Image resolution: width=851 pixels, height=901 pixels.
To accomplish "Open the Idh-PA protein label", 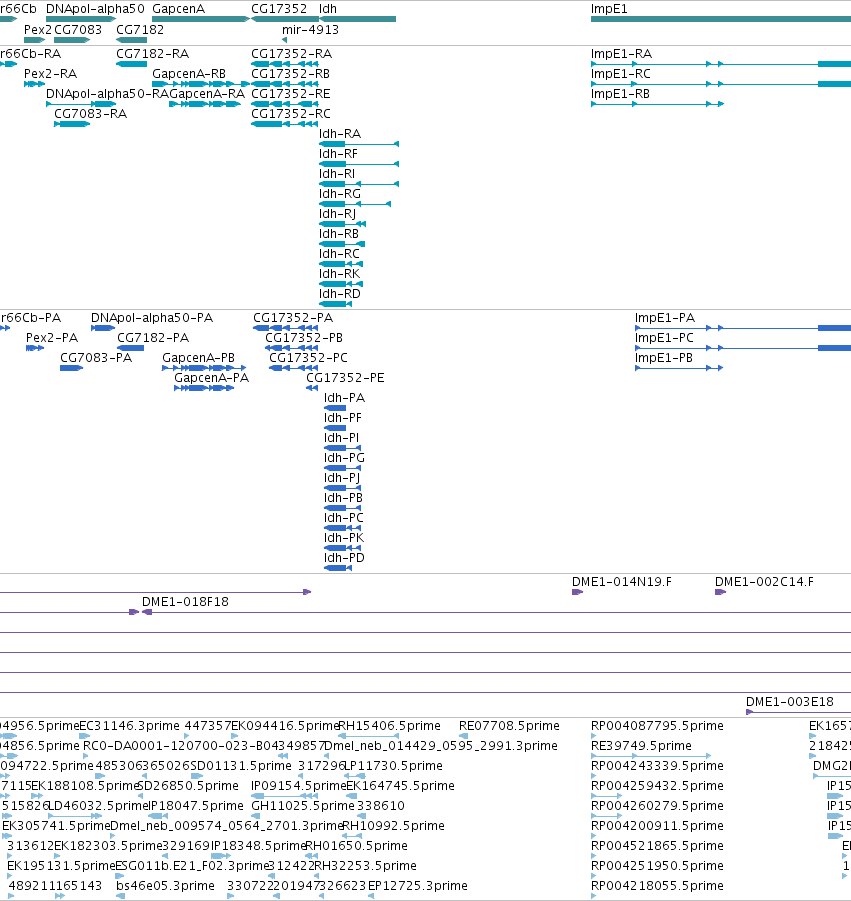I will point(344,398).
